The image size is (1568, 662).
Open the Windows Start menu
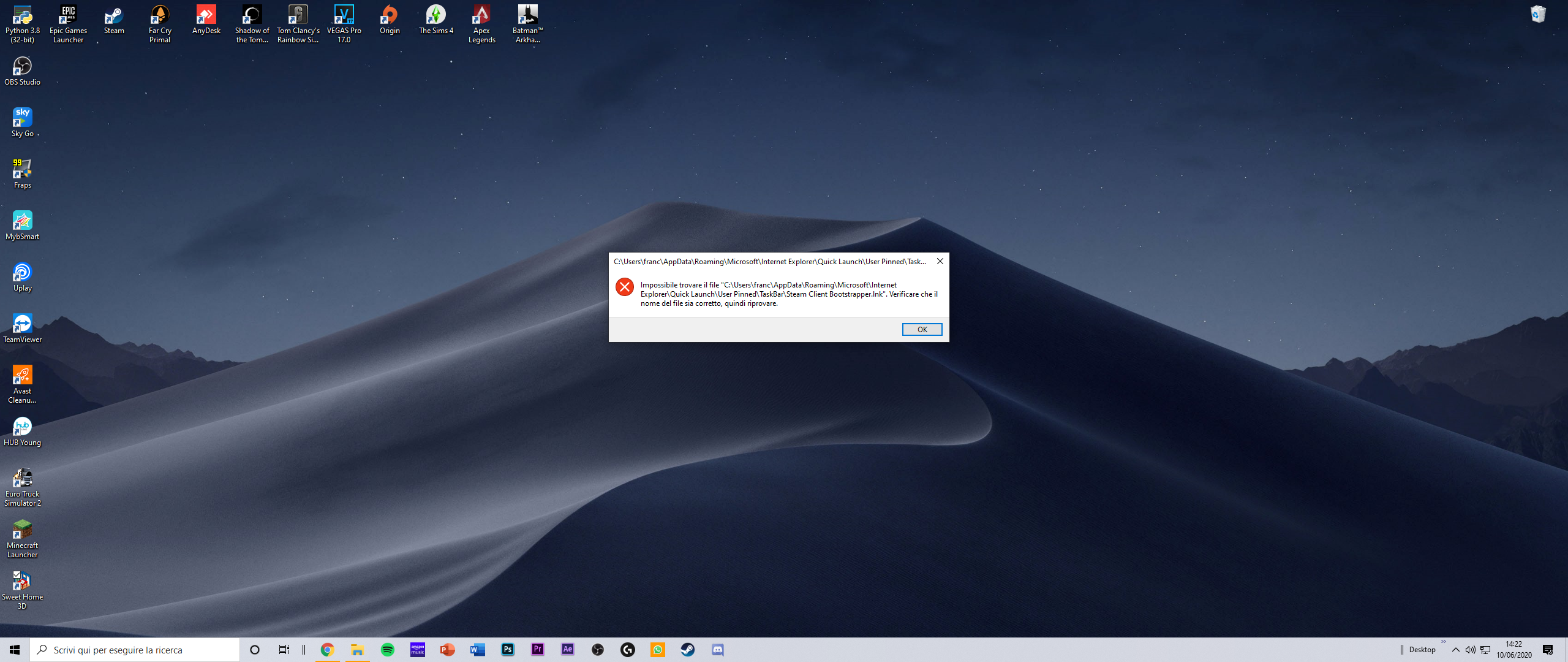coord(15,650)
